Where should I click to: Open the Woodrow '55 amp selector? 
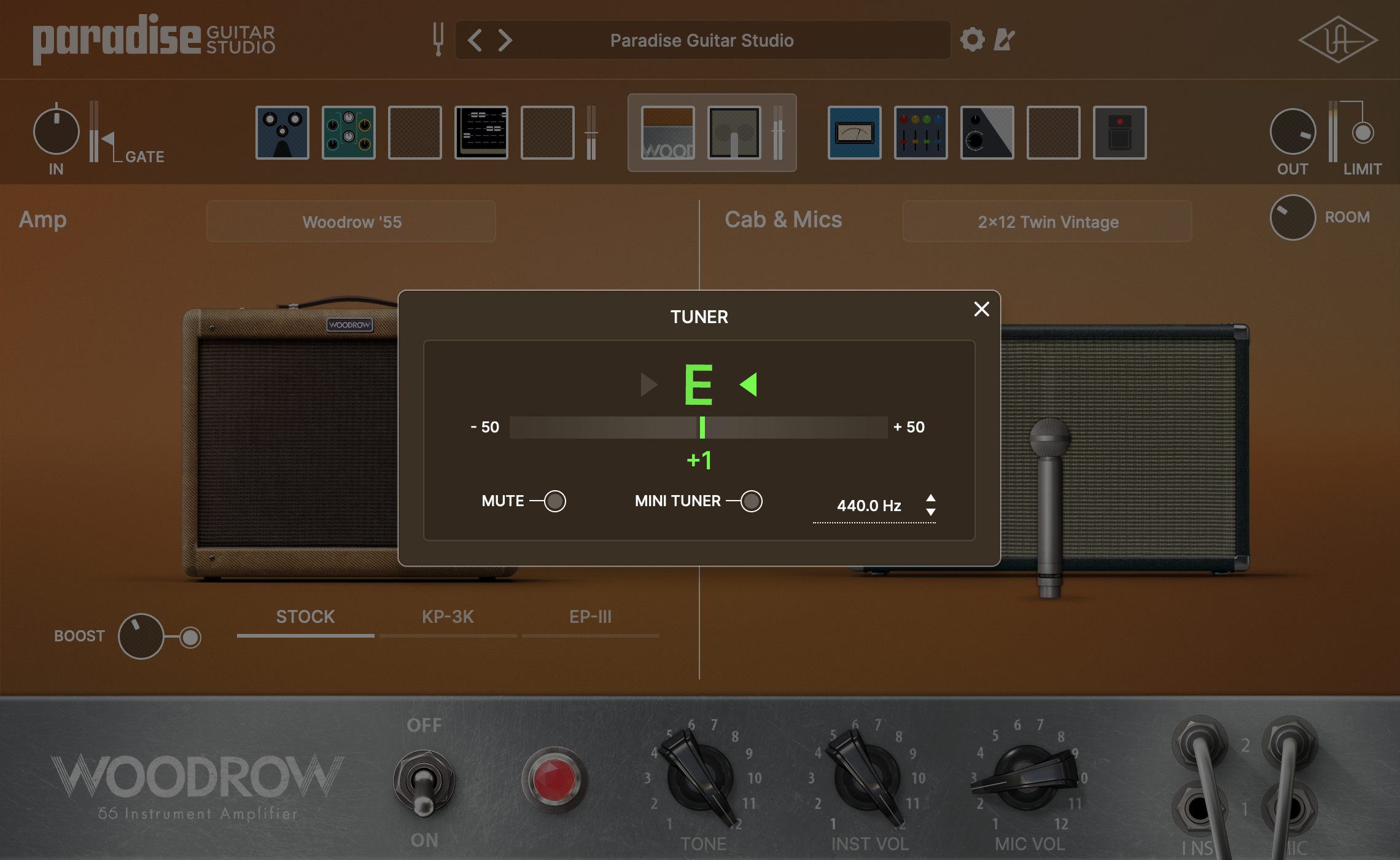pyautogui.click(x=351, y=221)
